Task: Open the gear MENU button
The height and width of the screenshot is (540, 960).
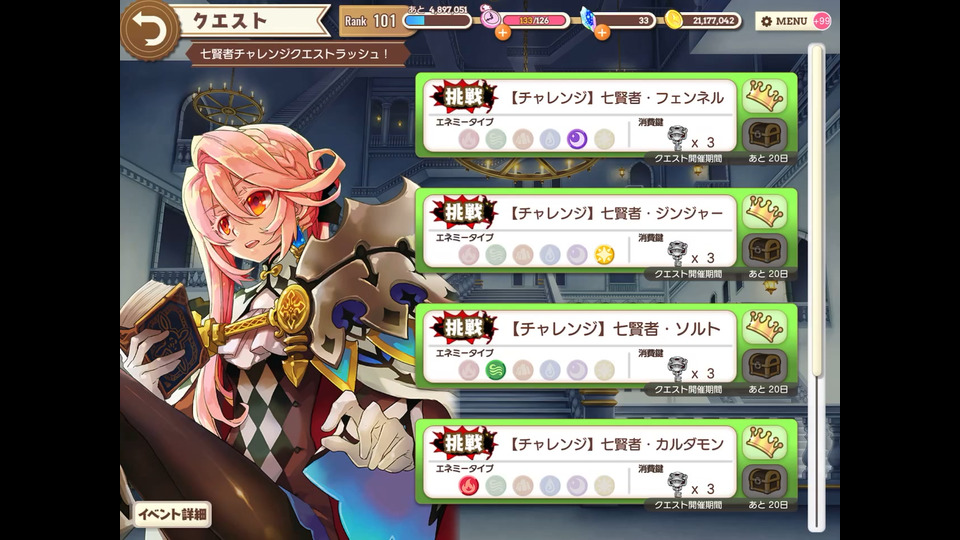Action: pos(785,21)
